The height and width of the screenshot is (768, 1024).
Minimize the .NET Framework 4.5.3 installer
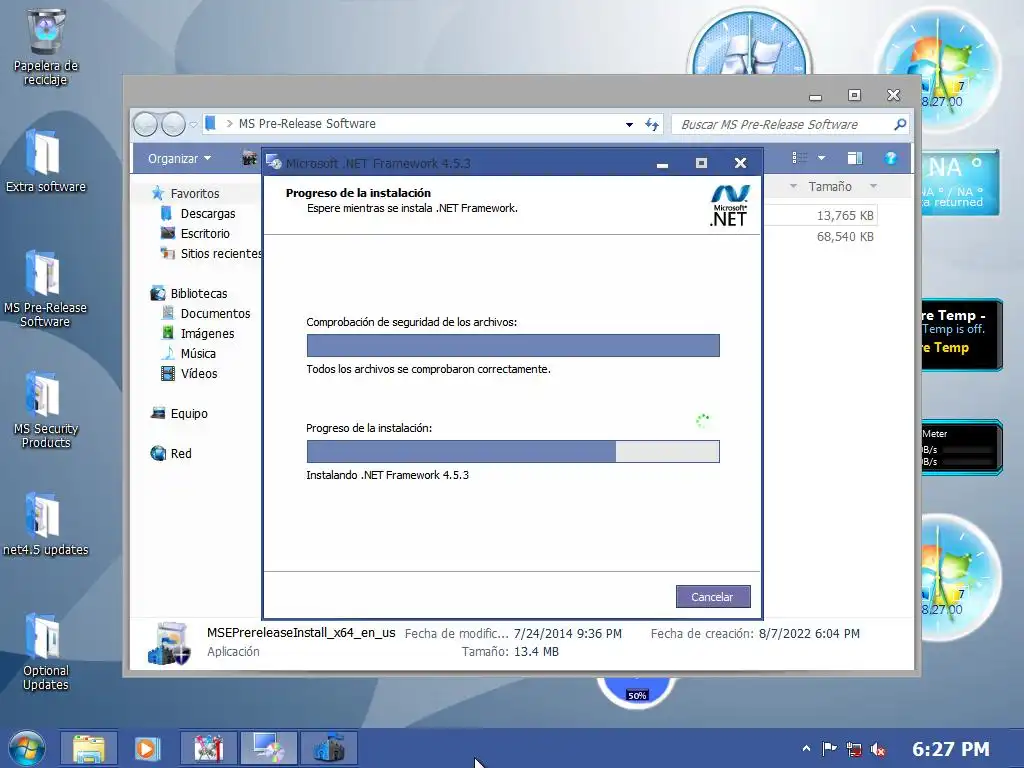(x=662, y=163)
